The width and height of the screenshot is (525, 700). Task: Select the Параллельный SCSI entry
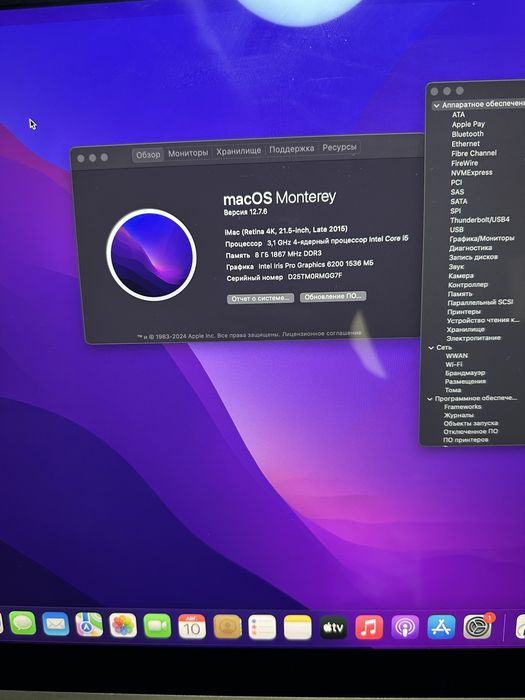tap(480, 303)
